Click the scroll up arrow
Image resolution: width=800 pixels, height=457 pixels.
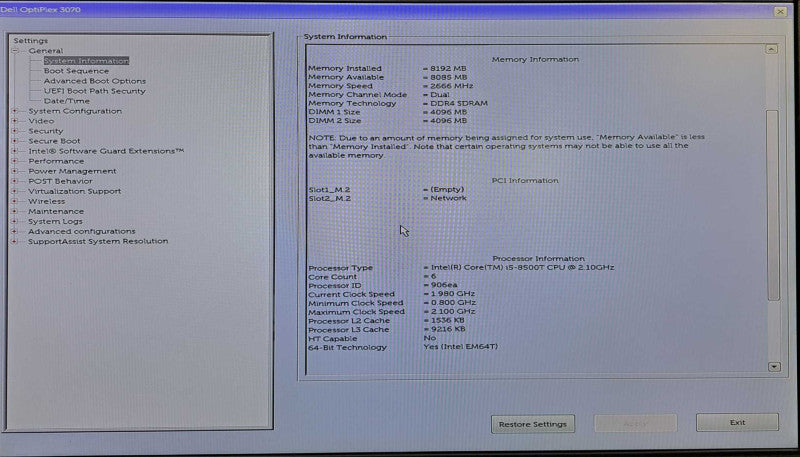pyautogui.click(x=772, y=49)
